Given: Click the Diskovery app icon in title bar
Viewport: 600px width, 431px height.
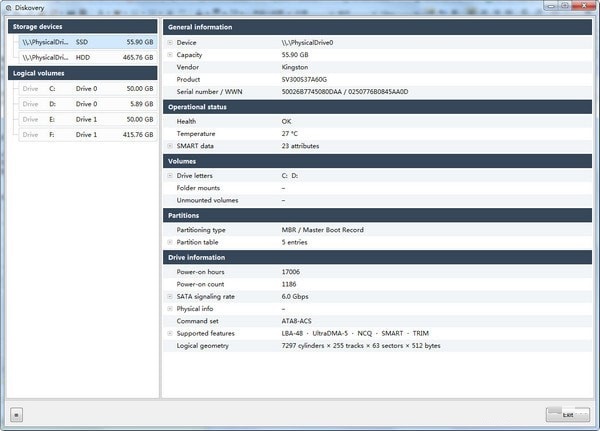Looking at the screenshot, I should pos(8,8).
